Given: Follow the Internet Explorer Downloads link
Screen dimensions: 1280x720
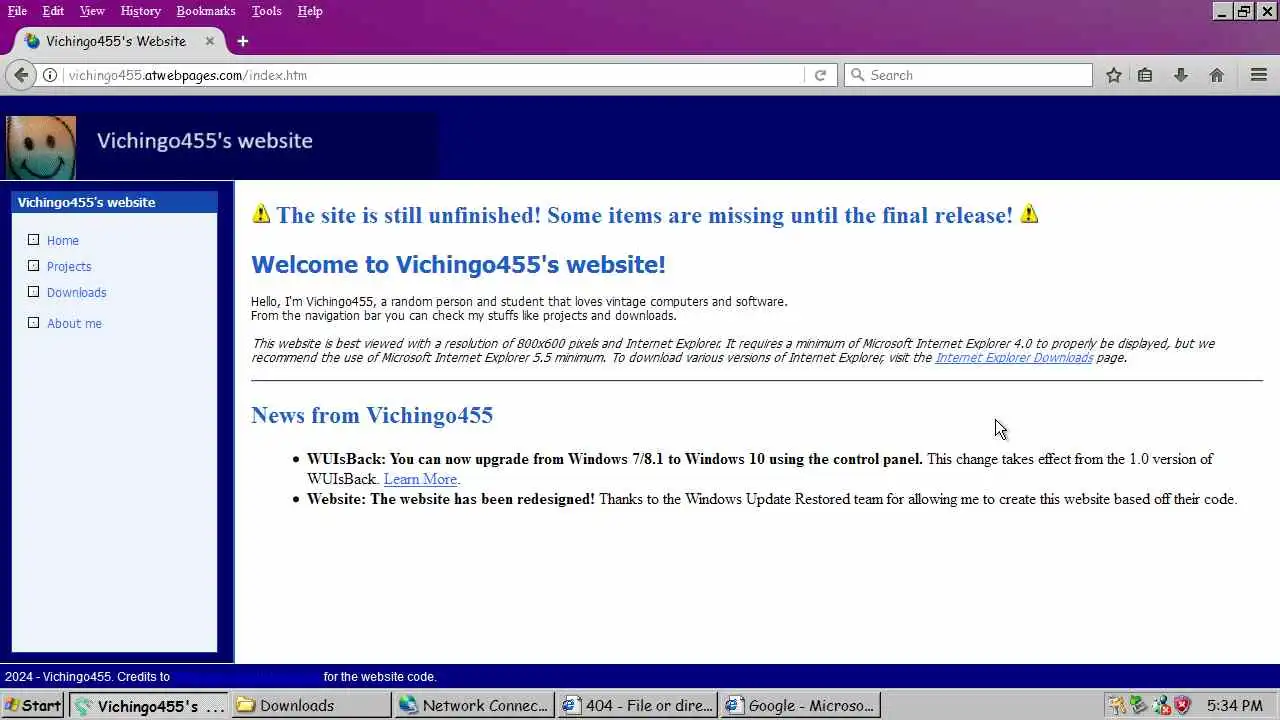Looking at the screenshot, I should click(1014, 358).
